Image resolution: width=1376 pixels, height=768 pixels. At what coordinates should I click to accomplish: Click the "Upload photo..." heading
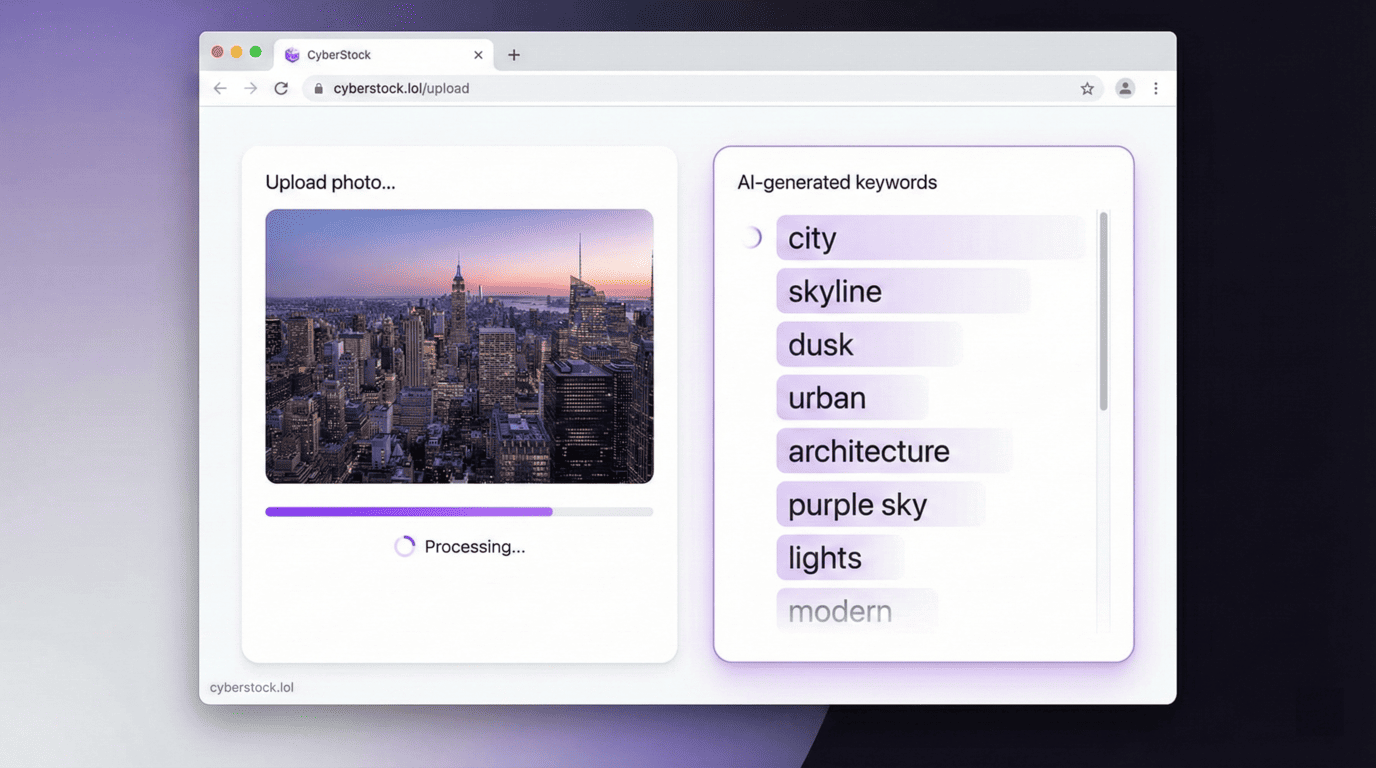click(330, 182)
